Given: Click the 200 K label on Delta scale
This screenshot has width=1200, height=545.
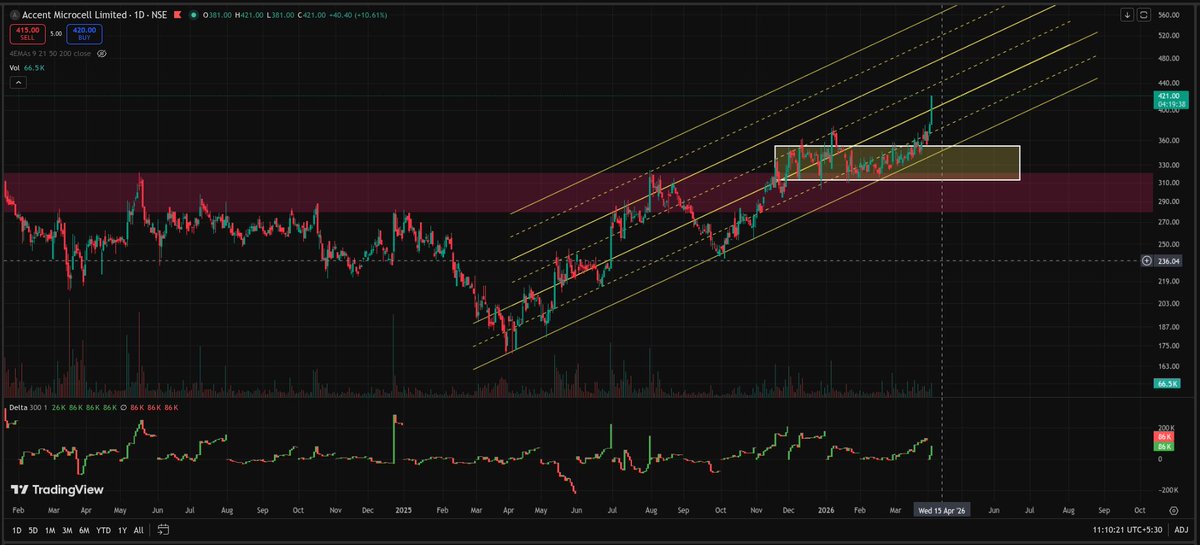Looking at the screenshot, I should [1165, 426].
